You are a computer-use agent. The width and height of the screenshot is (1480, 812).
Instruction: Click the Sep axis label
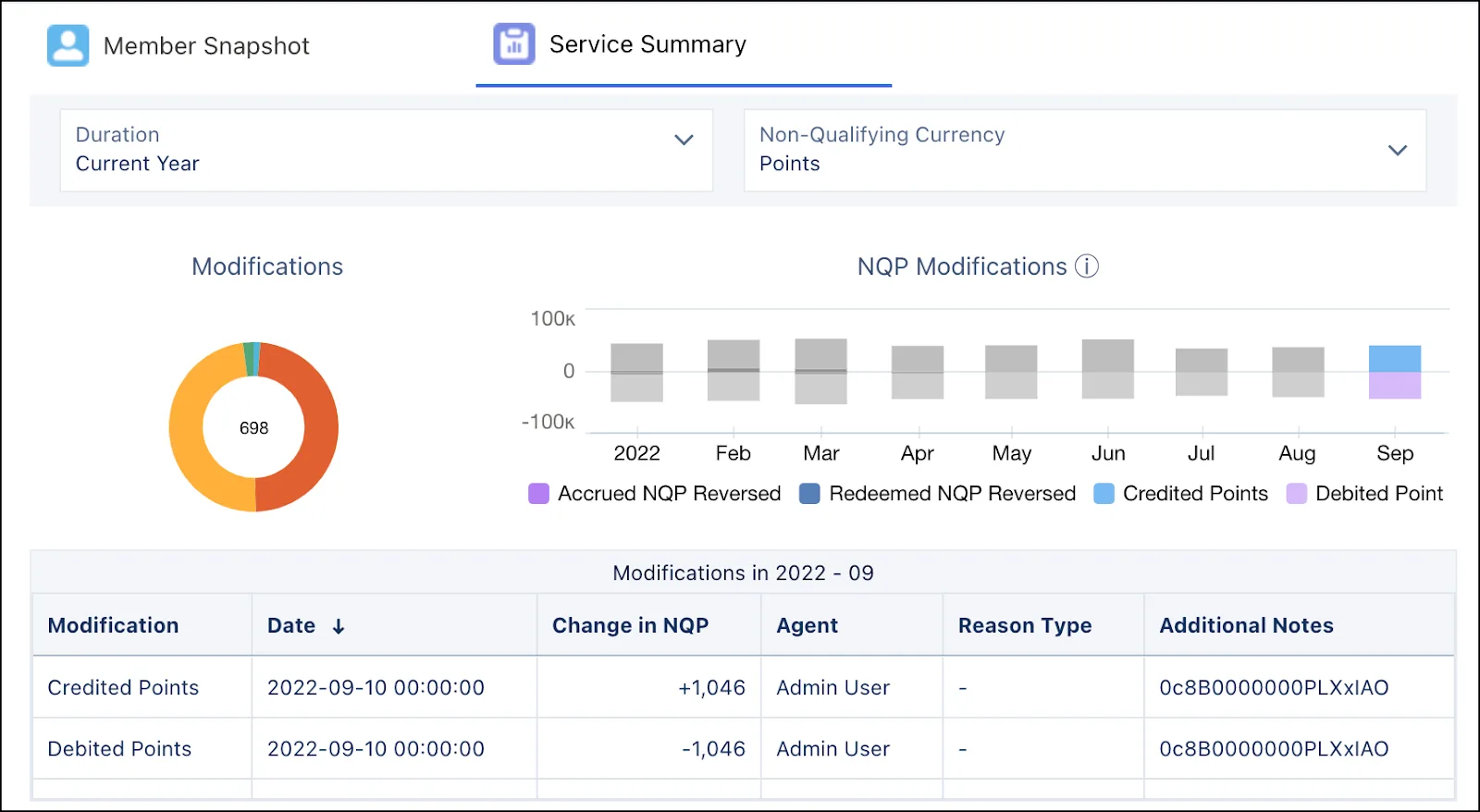tap(1395, 453)
